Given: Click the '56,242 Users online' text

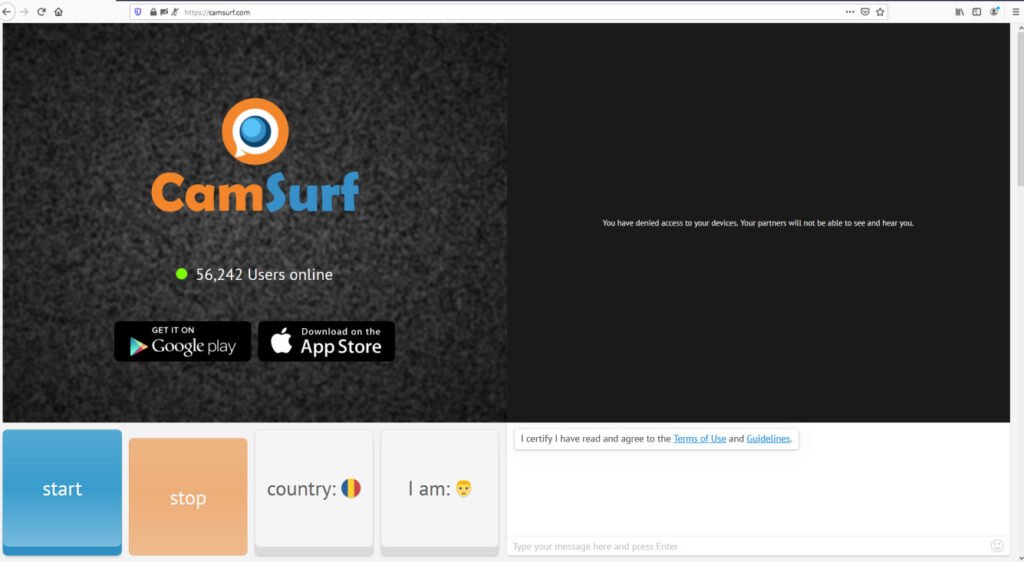Looking at the screenshot, I should click(264, 275).
